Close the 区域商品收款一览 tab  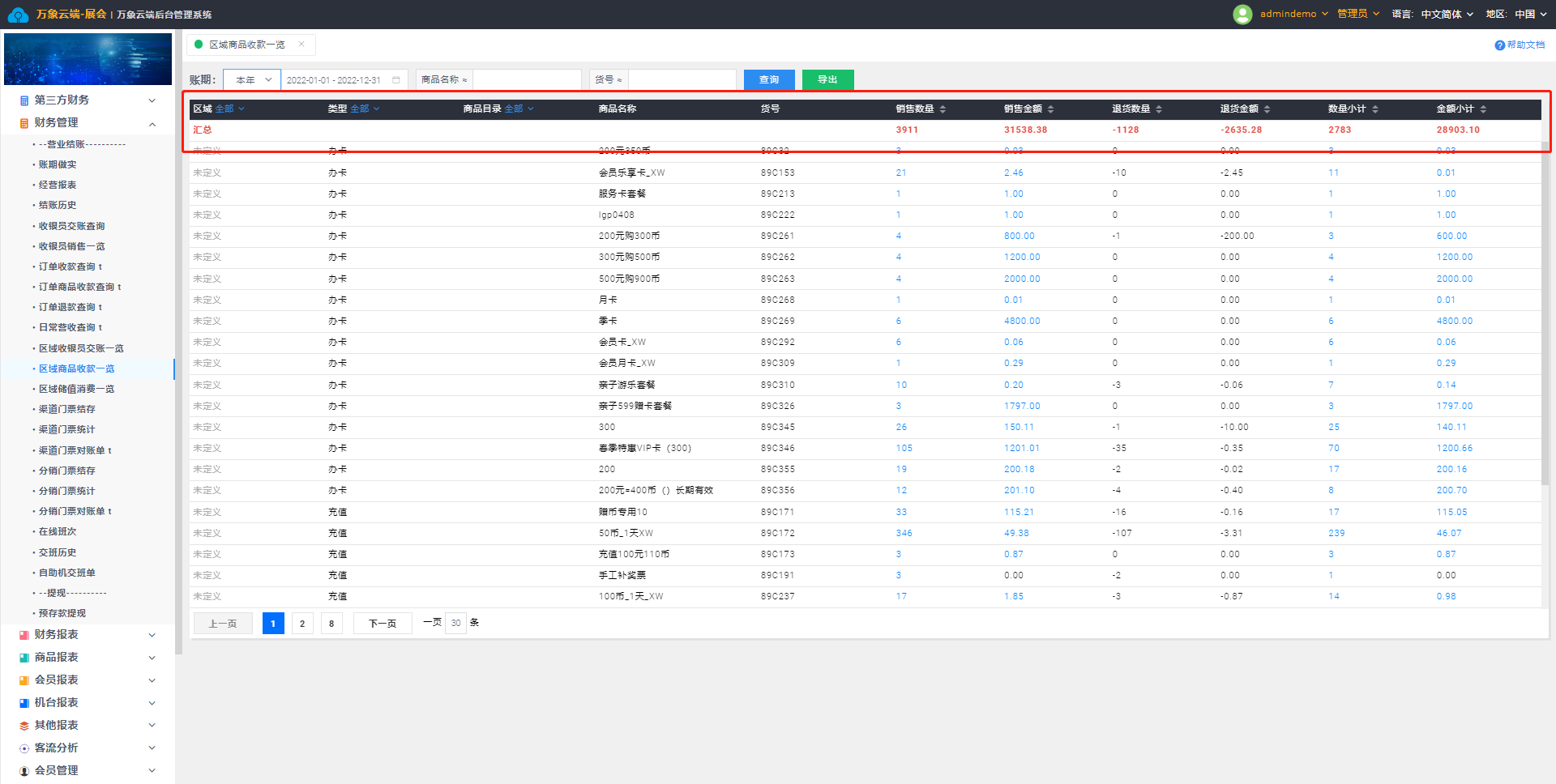tap(301, 45)
